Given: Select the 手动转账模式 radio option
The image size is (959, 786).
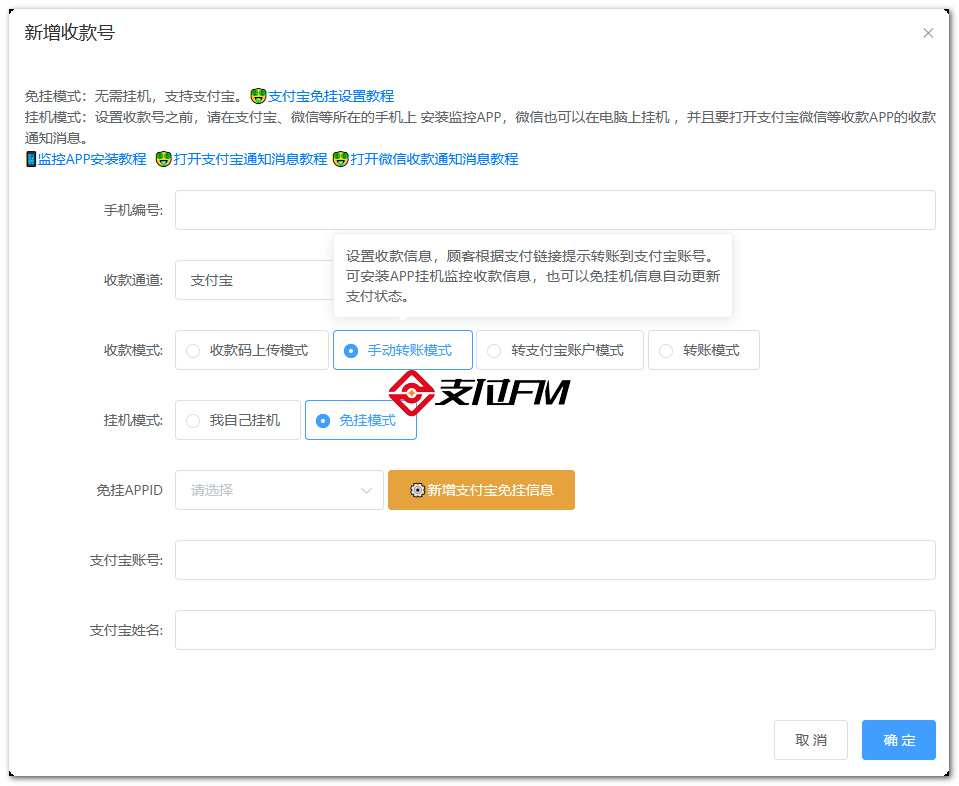Looking at the screenshot, I should [x=402, y=350].
